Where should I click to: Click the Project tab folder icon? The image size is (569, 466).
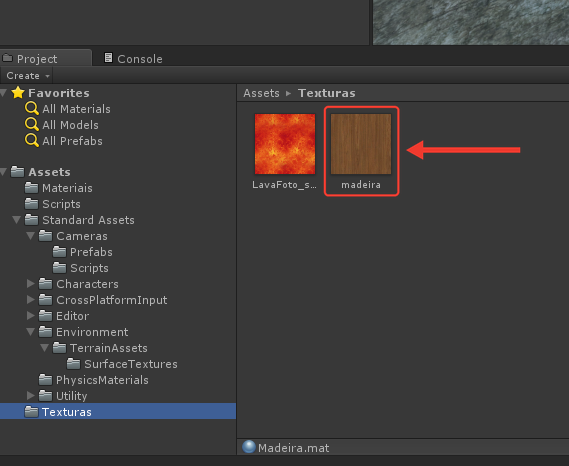pos(7,58)
